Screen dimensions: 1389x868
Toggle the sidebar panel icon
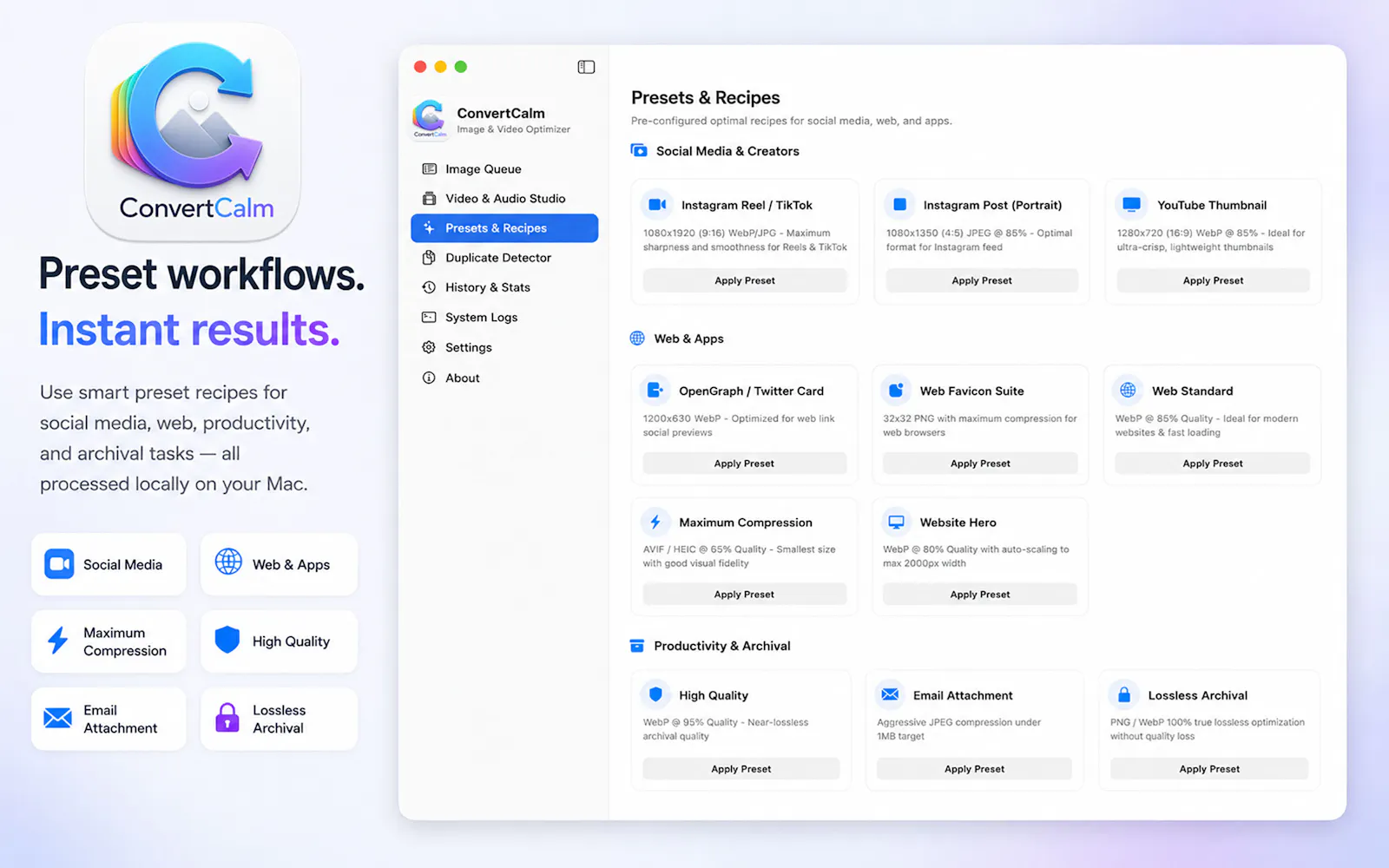pyautogui.click(x=586, y=67)
